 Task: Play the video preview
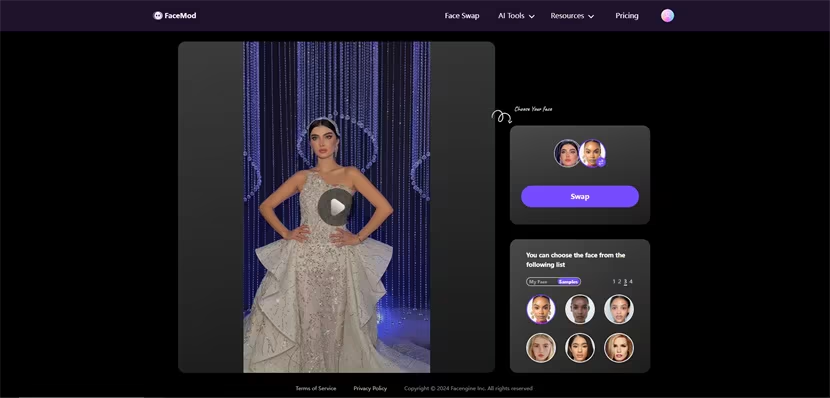(x=335, y=207)
